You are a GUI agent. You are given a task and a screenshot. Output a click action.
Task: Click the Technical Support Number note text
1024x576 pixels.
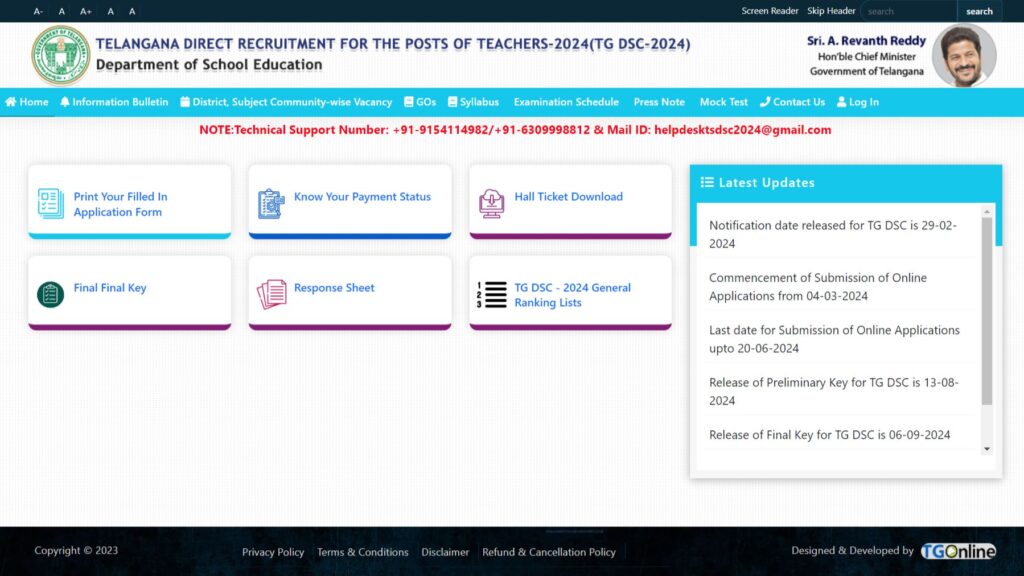point(515,130)
